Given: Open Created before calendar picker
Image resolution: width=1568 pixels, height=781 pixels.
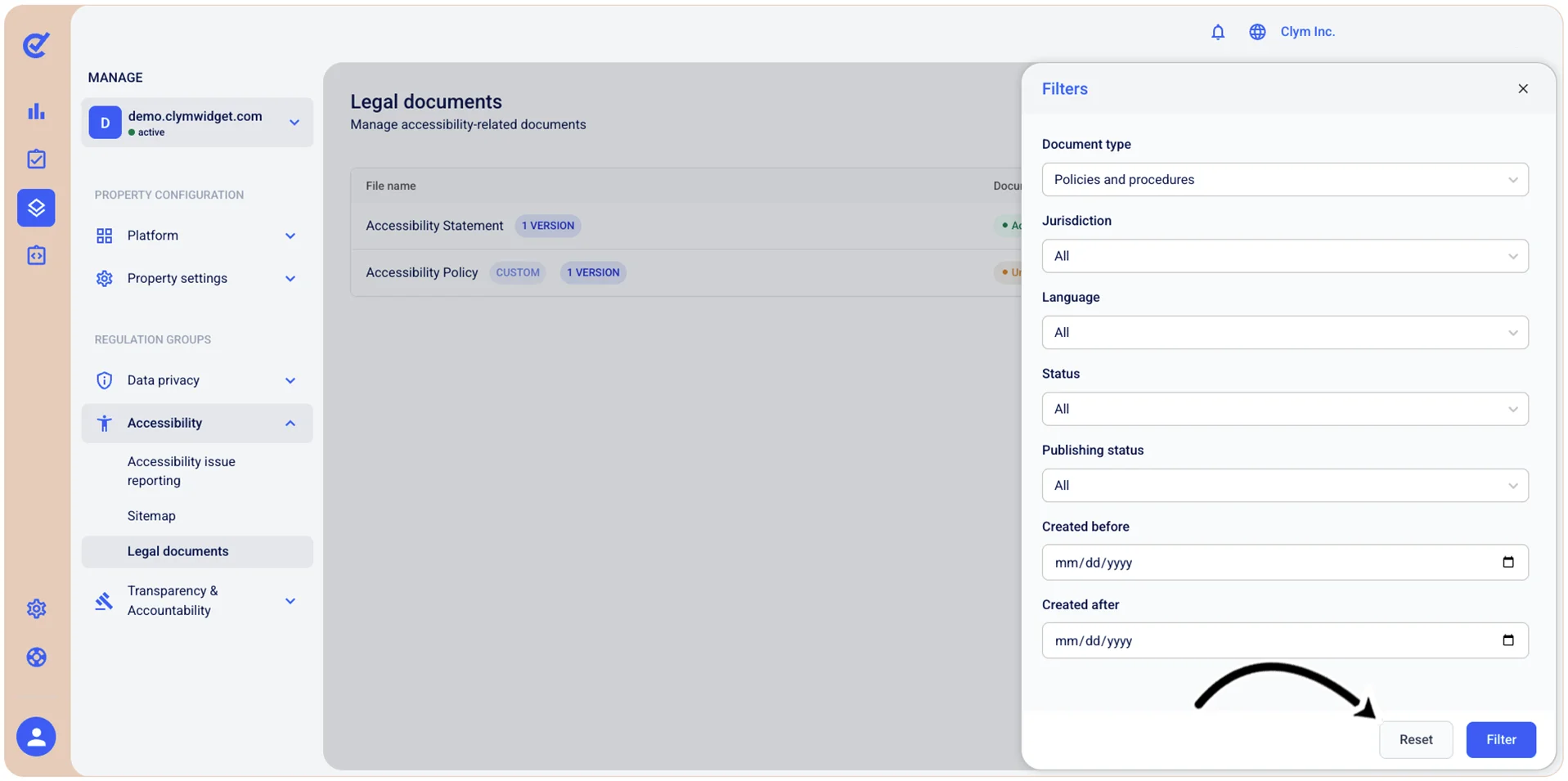Looking at the screenshot, I should tap(1508, 562).
